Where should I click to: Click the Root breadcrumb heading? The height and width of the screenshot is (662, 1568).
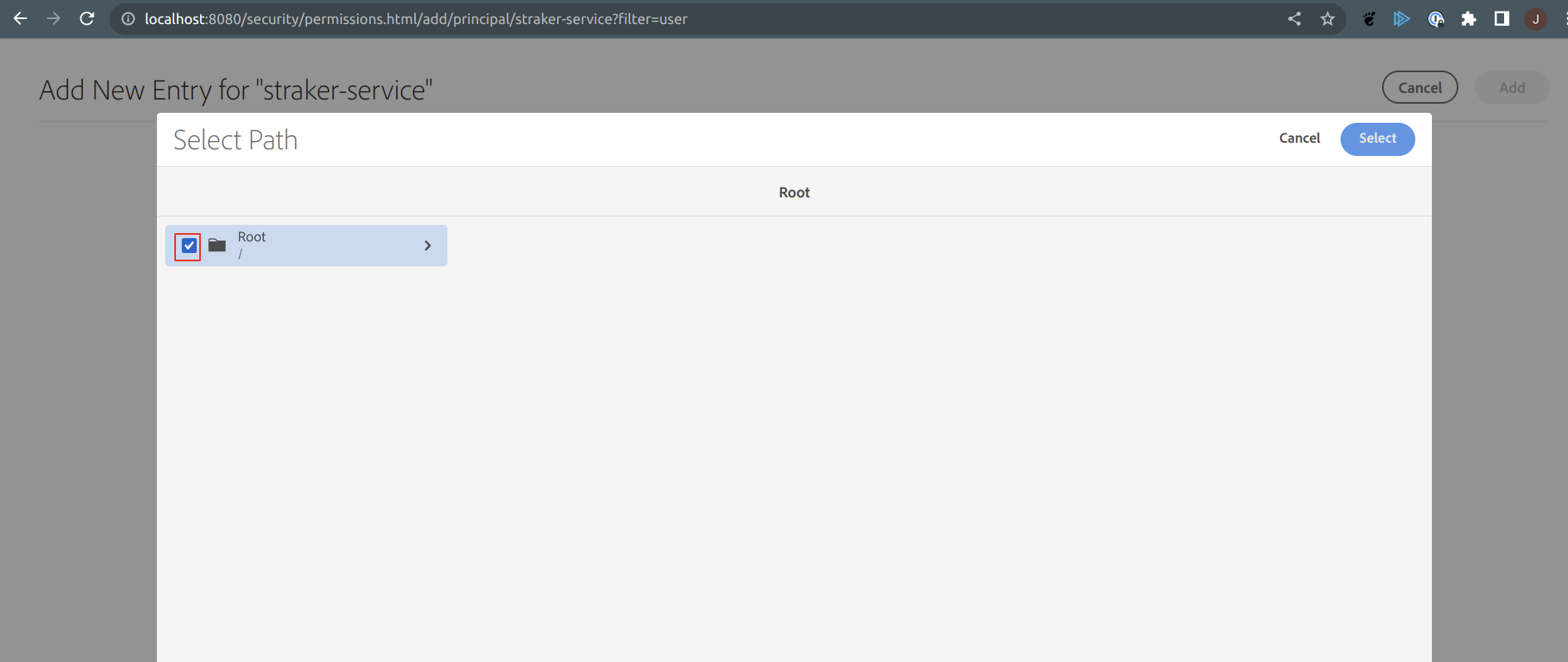[x=794, y=192]
